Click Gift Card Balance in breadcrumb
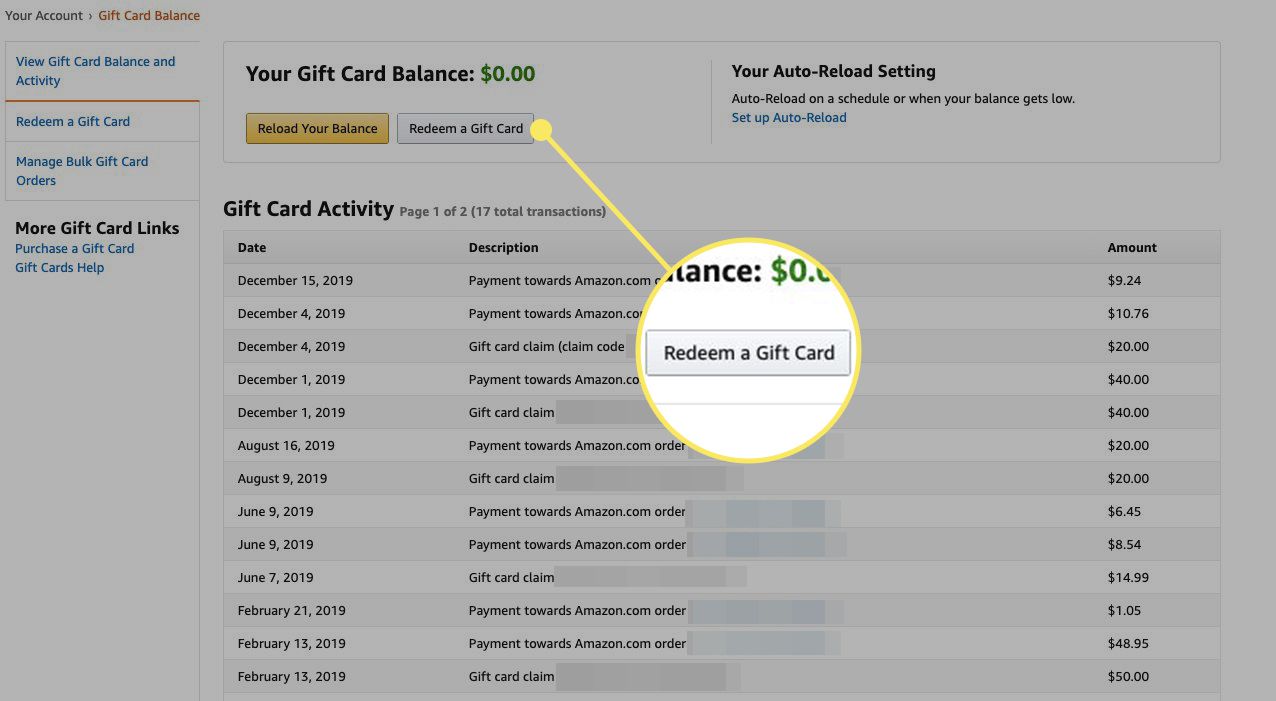The width and height of the screenshot is (1276, 701). 149,15
